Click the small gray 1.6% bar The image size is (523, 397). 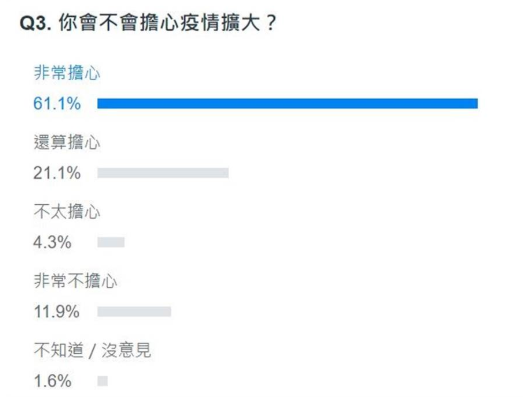(x=102, y=381)
